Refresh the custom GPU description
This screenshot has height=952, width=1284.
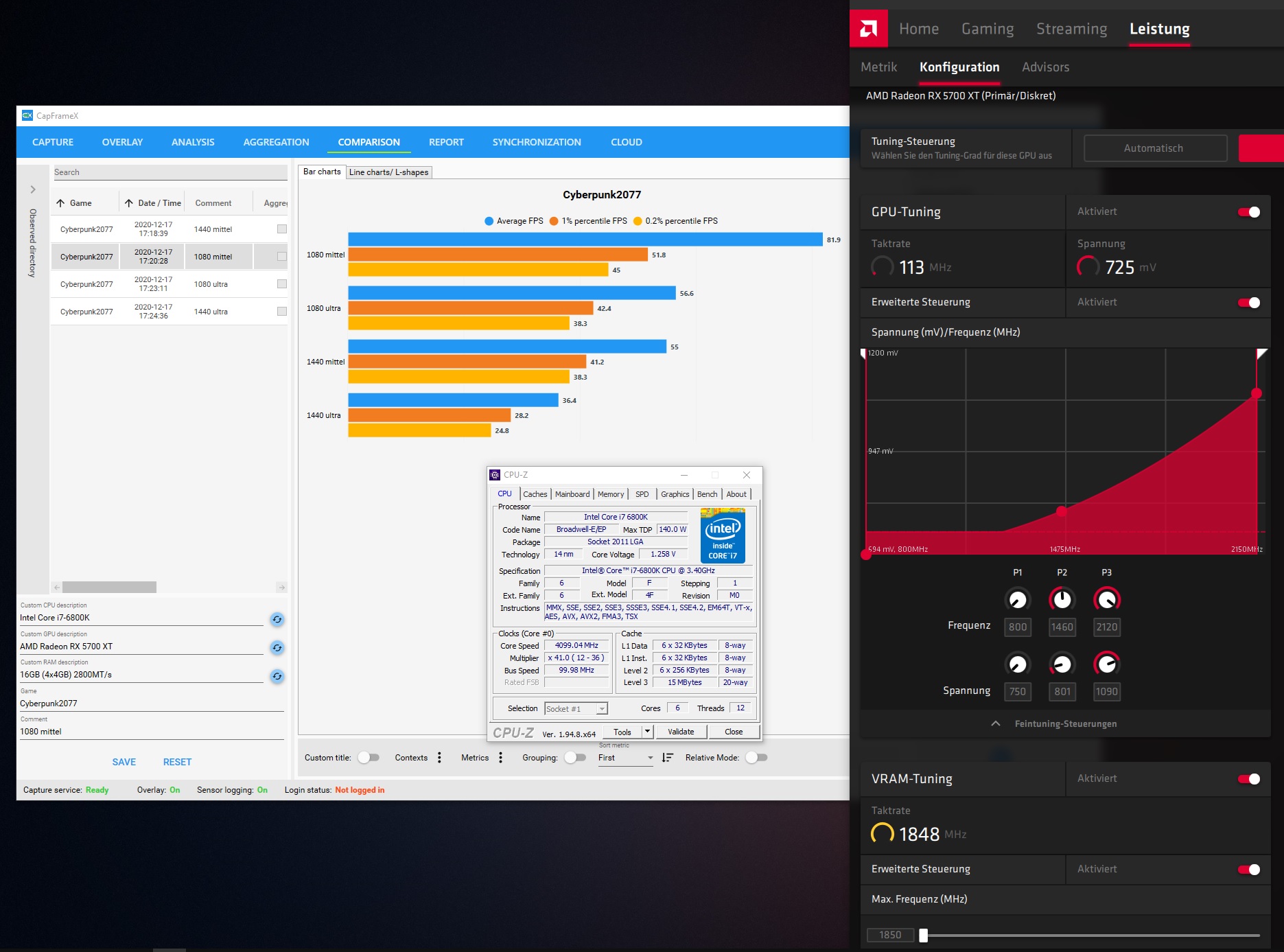pos(277,647)
